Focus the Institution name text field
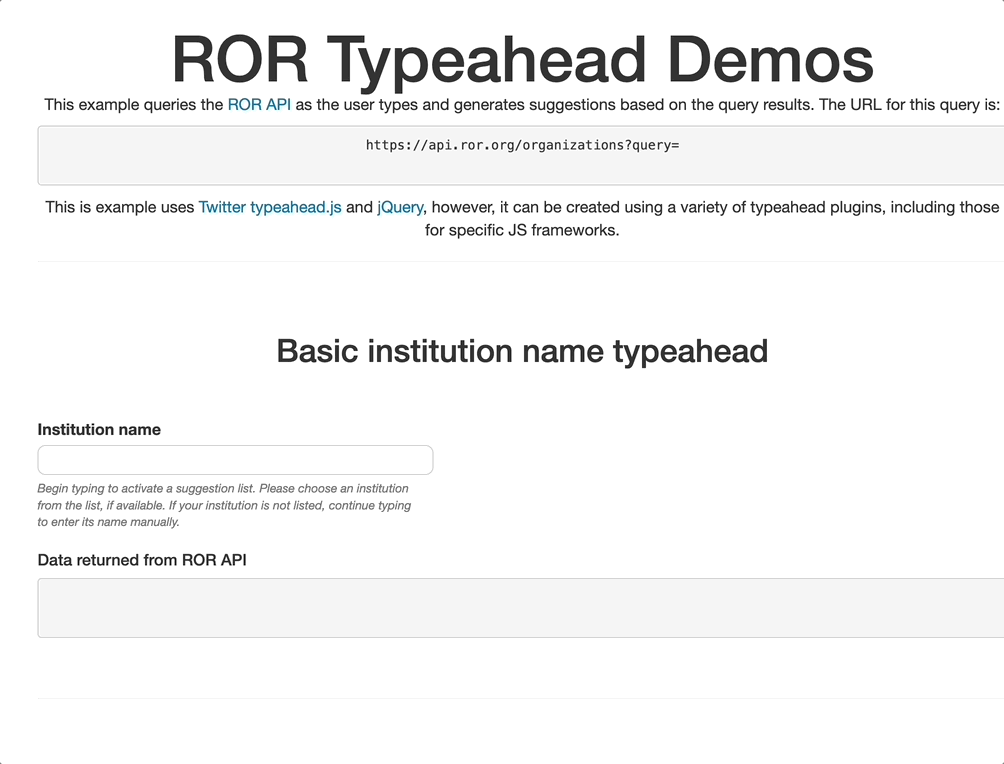 (235, 460)
